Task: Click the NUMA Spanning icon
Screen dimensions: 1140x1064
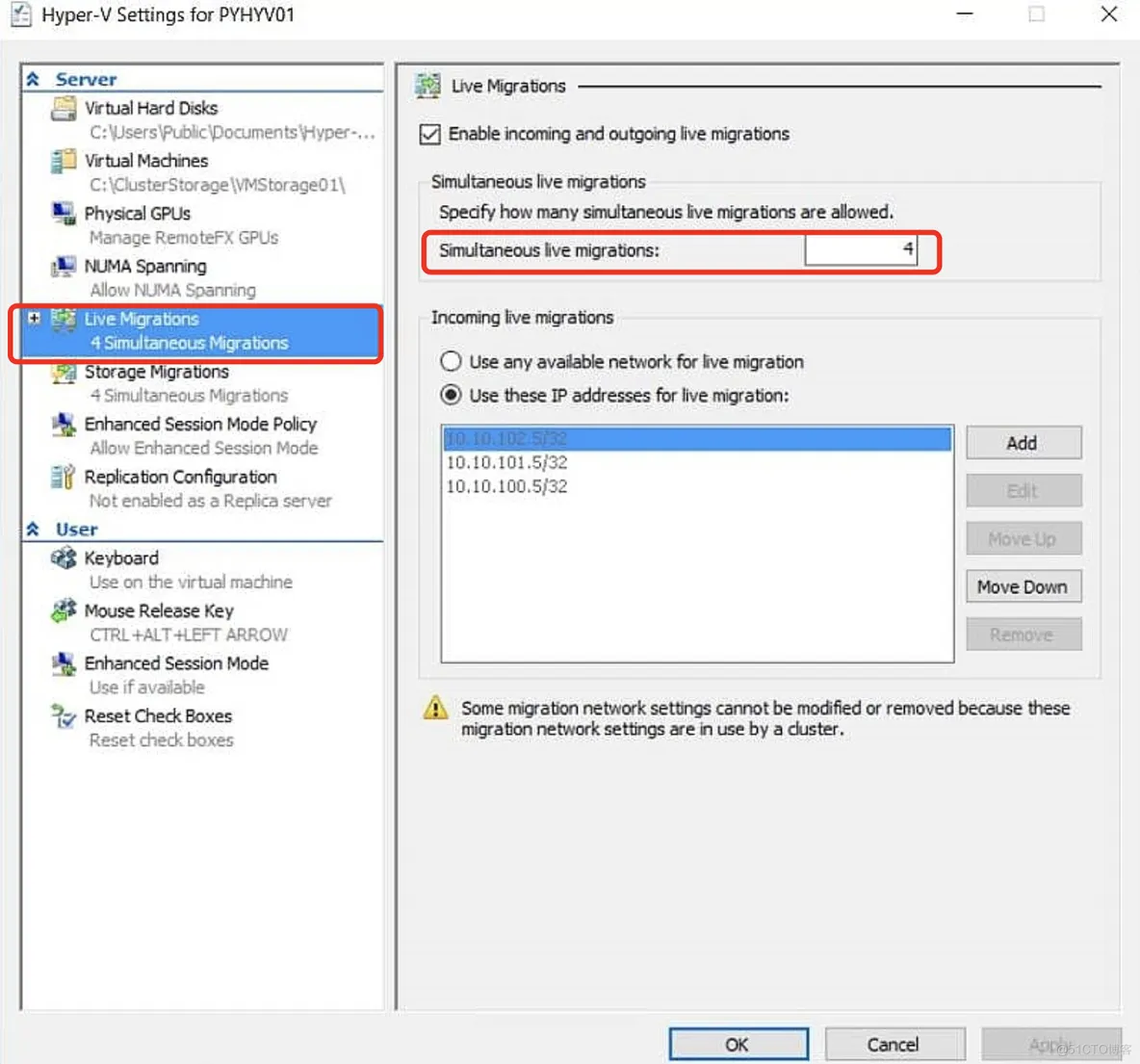Action: (x=64, y=266)
